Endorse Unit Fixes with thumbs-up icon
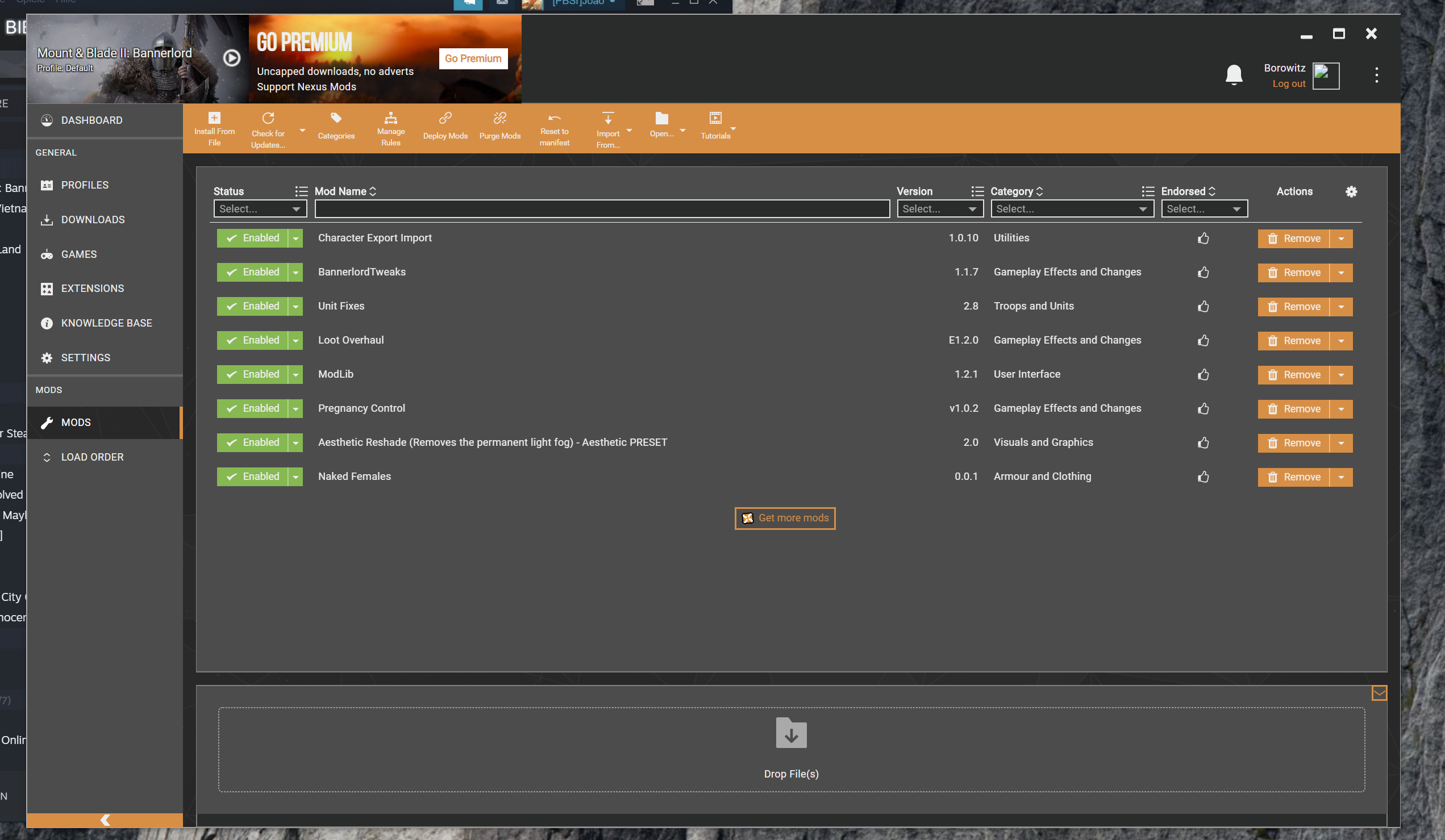Viewport: 1445px width, 840px height. [x=1203, y=307]
